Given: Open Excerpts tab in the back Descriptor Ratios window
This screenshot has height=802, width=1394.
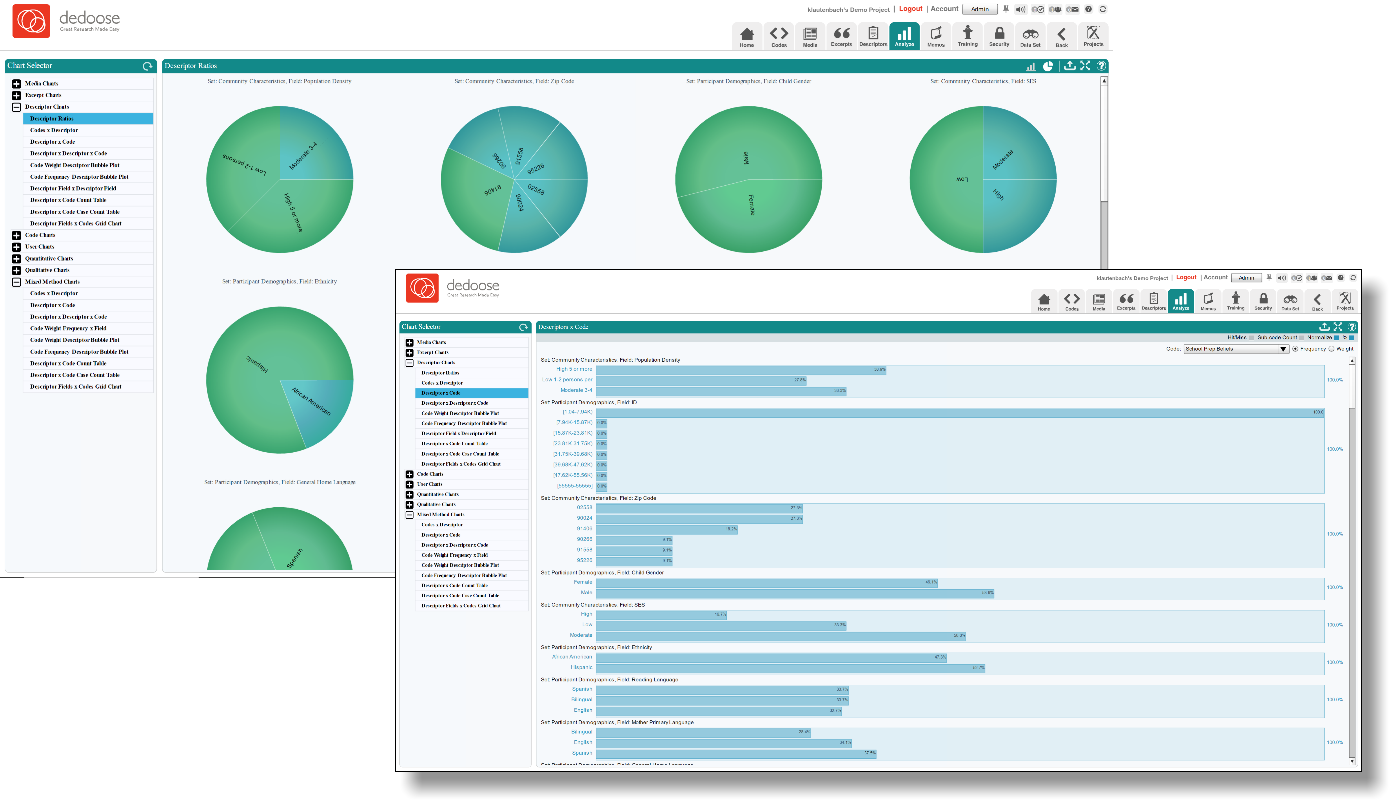Looking at the screenshot, I should [841, 36].
